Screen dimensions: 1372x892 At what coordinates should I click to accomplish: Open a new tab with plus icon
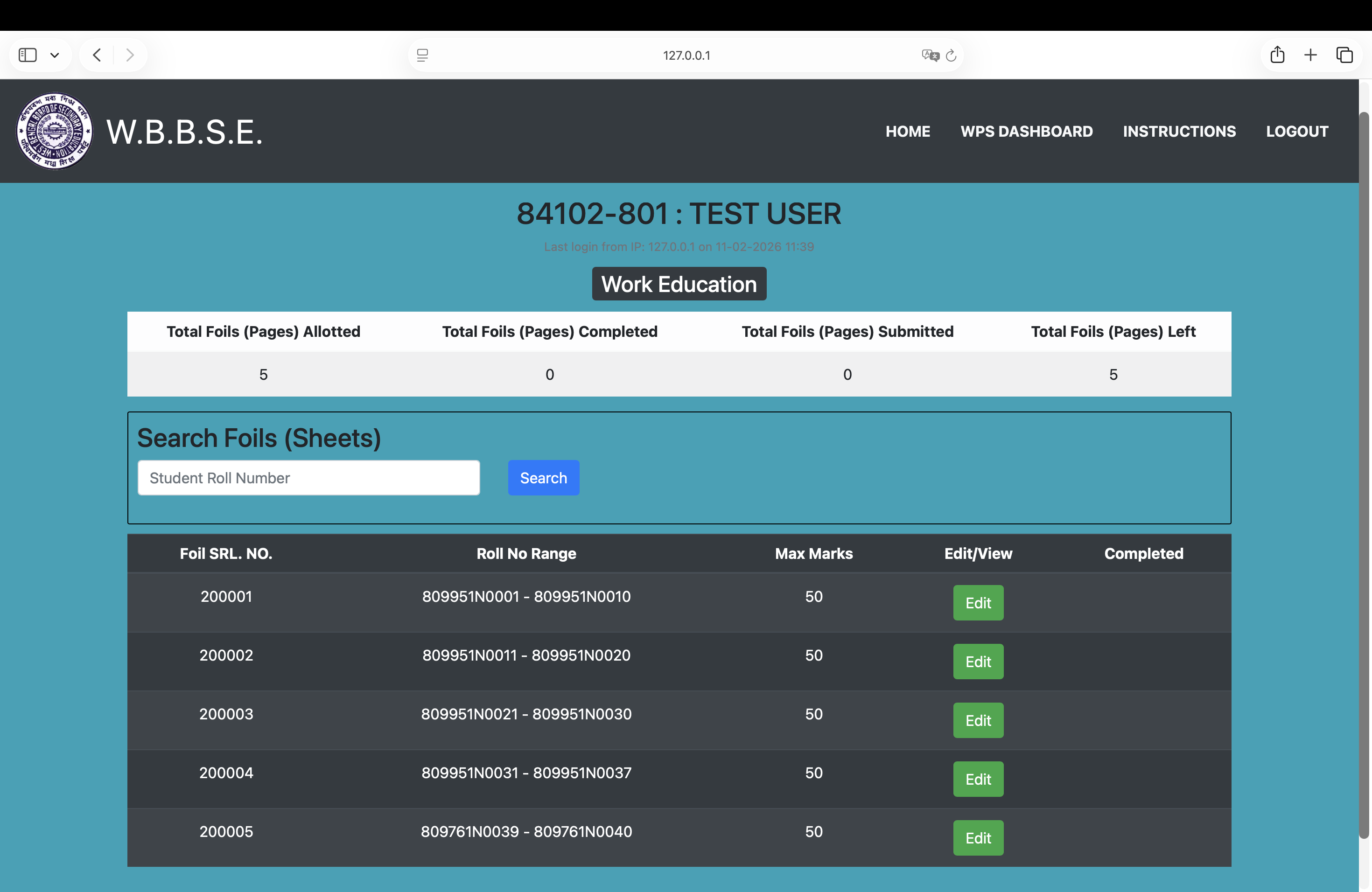(x=1310, y=56)
